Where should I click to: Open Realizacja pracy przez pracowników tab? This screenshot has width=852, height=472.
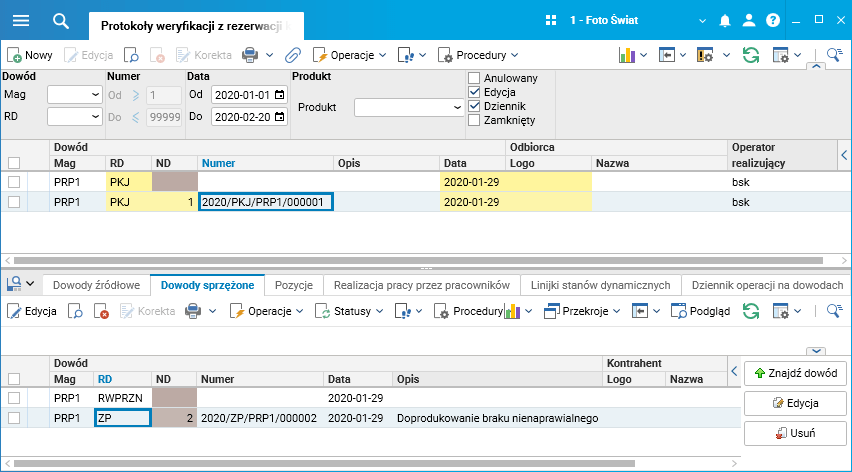pos(422,285)
